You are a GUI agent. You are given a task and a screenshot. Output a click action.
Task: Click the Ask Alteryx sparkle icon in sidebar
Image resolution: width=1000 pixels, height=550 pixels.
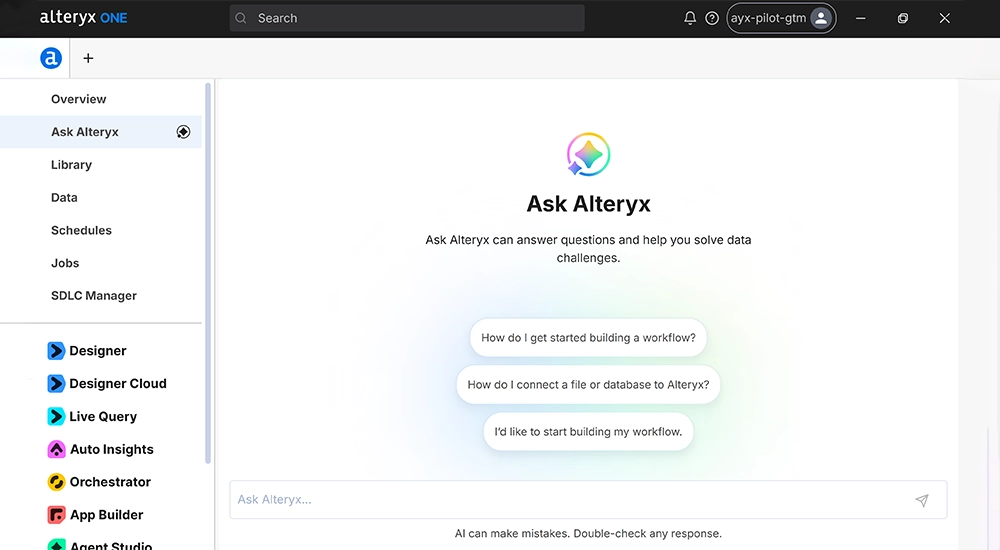point(183,132)
